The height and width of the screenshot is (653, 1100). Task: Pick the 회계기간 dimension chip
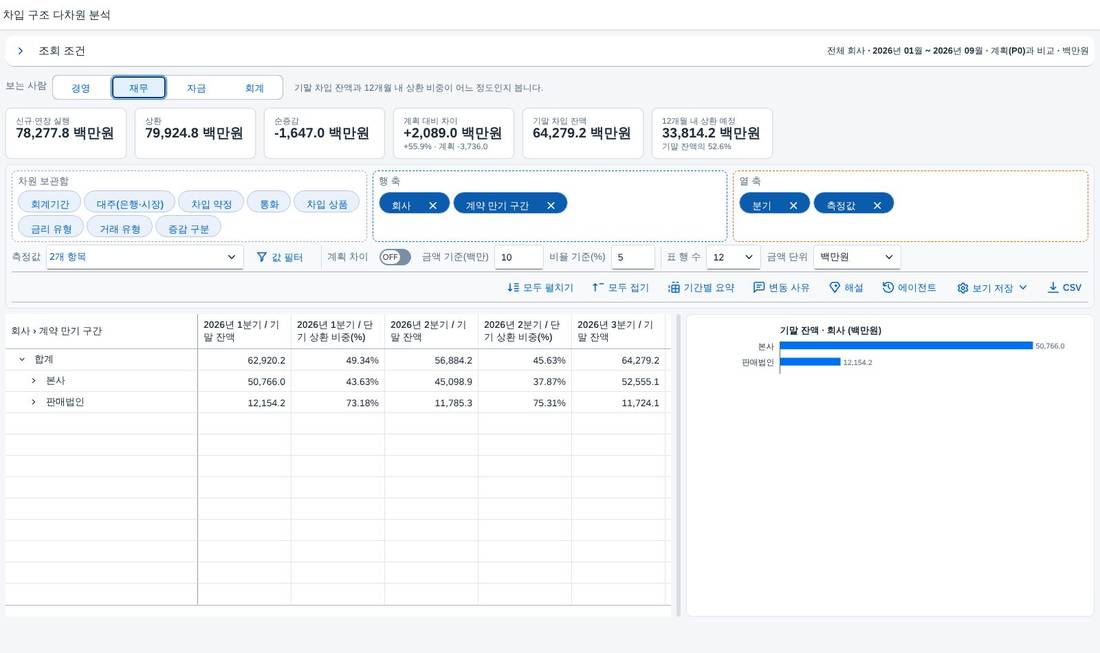(x=50, y=204)
